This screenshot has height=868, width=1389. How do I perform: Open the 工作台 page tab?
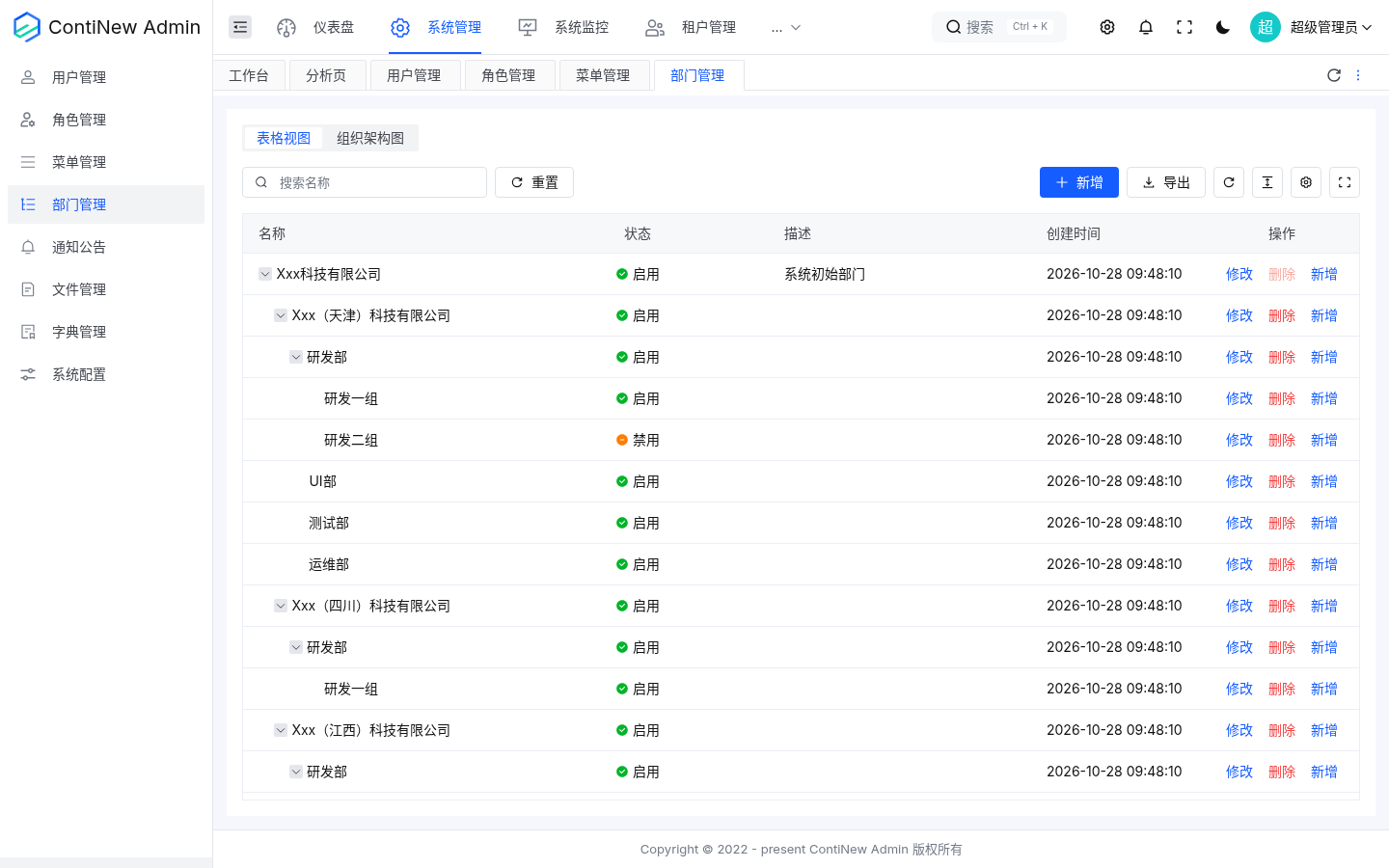(x=249, y=75)
